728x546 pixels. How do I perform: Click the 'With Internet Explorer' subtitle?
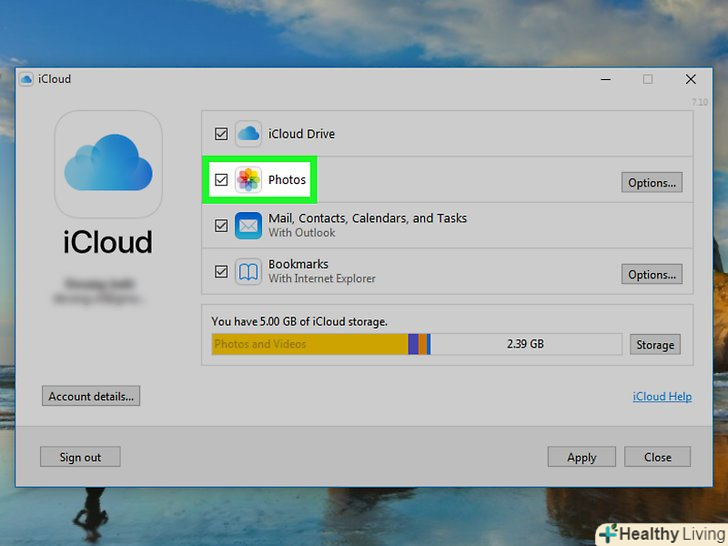tap(322, 279)
